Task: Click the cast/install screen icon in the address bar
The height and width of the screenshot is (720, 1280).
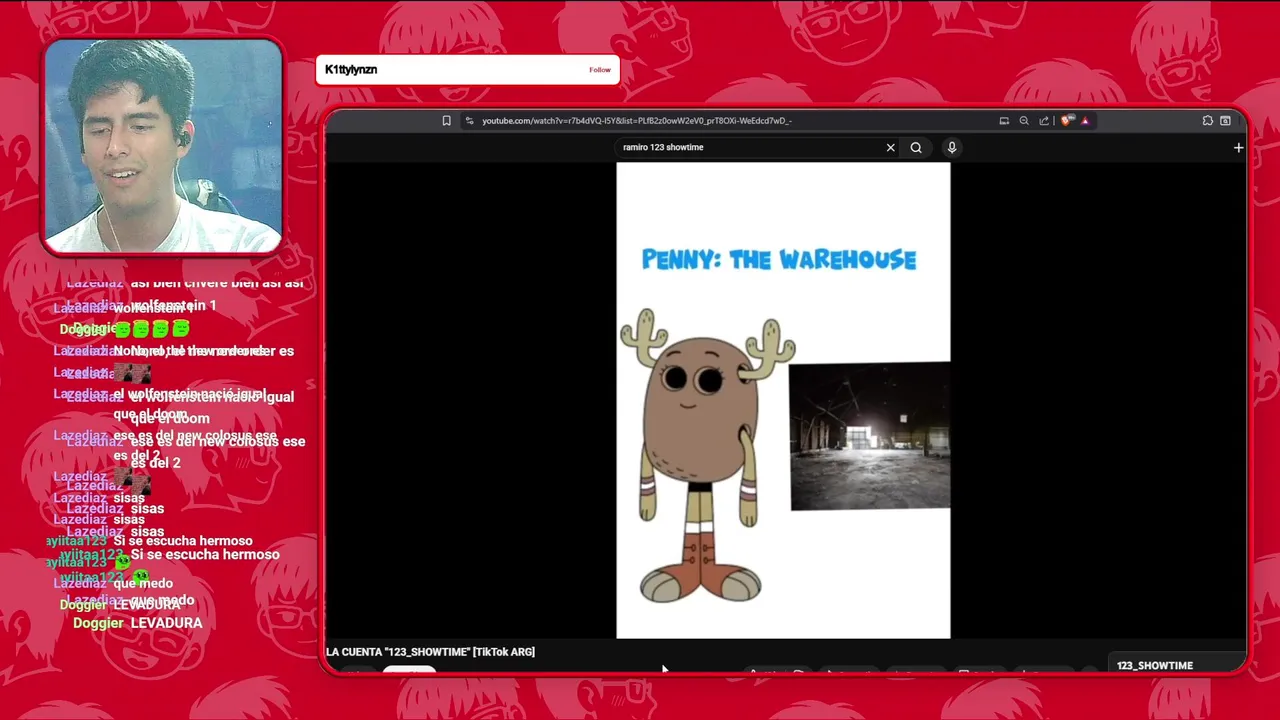Action: click(x=1004, y=121)
